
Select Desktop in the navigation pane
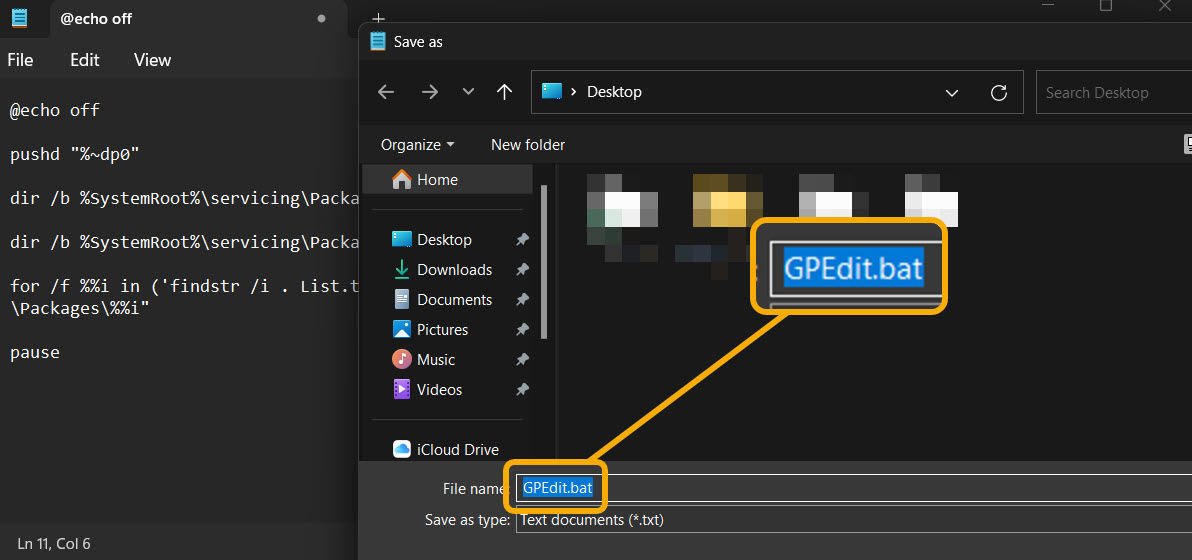(444, 239)
